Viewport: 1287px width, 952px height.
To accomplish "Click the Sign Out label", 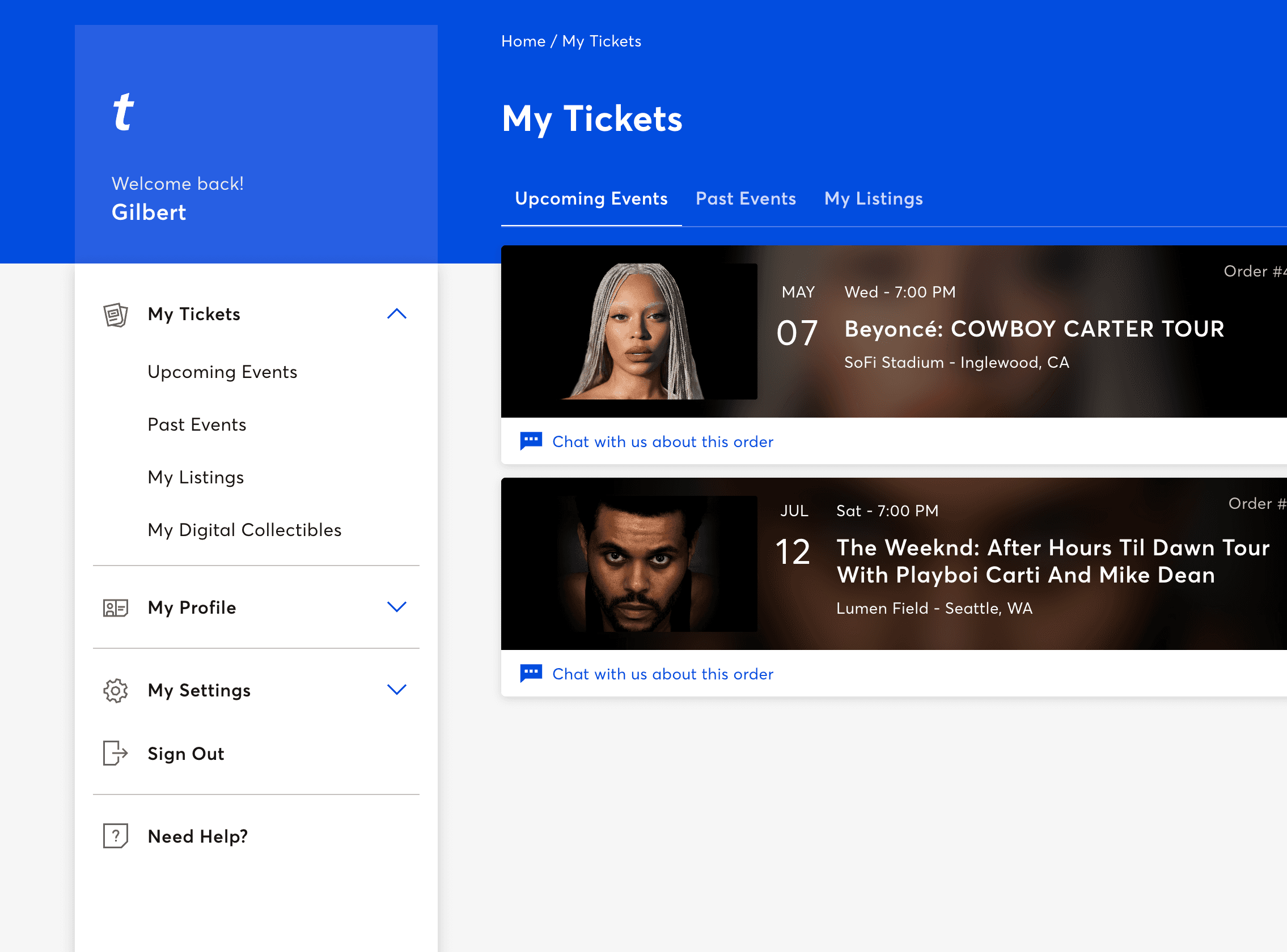I will click(x=185, y=754).
